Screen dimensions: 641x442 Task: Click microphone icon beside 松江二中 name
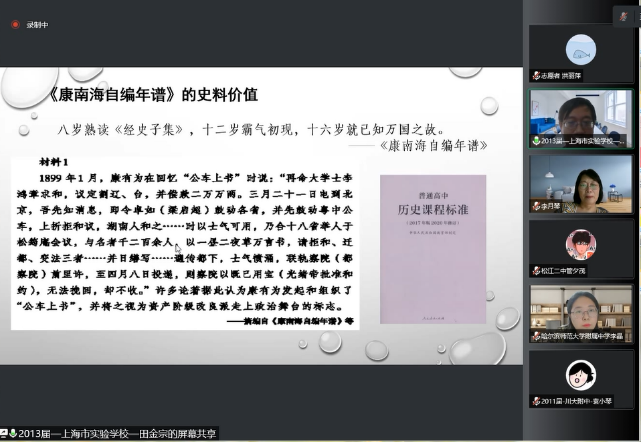click(x=537, y=272)
